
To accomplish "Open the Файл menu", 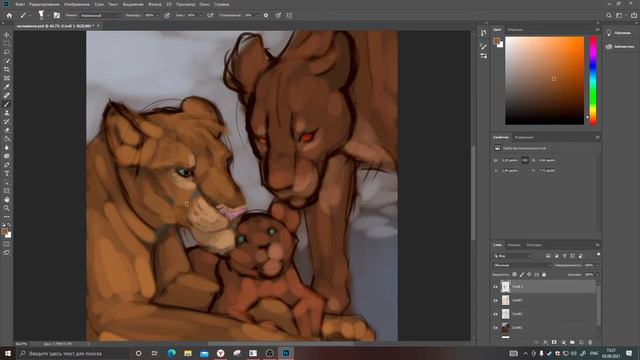I will click(x=20, y=4).
